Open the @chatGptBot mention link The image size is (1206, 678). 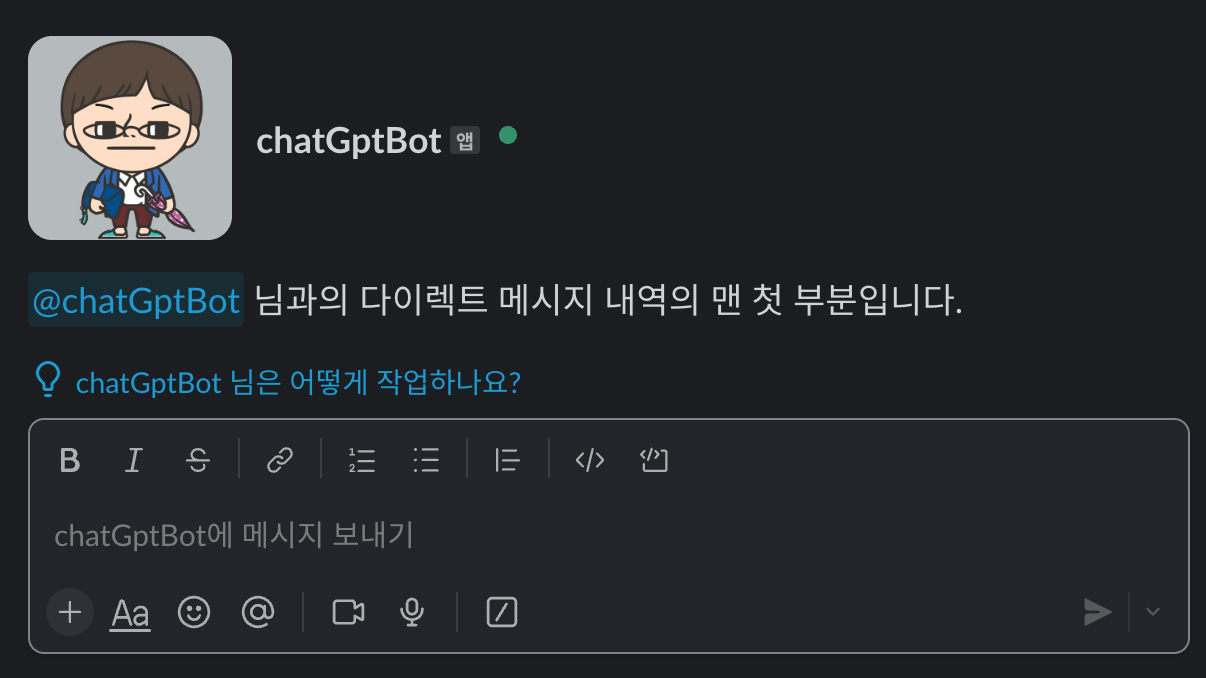tap(136, 301)
